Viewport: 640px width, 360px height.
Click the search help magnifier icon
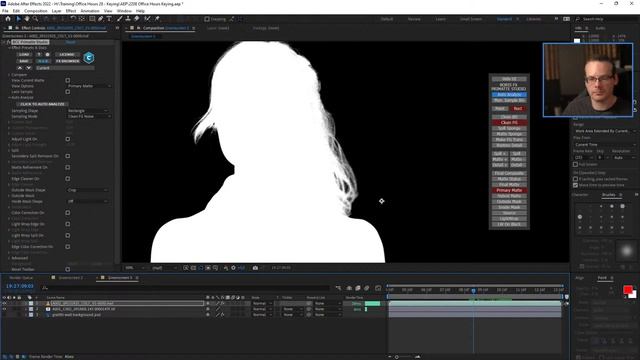click(x=578, y=19)
